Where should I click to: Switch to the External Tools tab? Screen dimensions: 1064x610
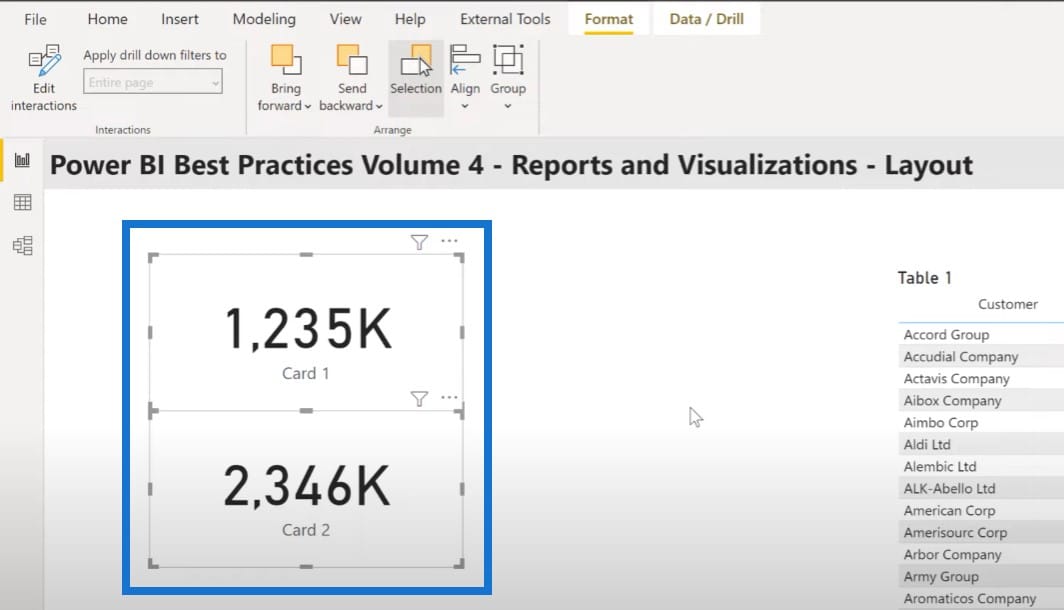[505, 19]
